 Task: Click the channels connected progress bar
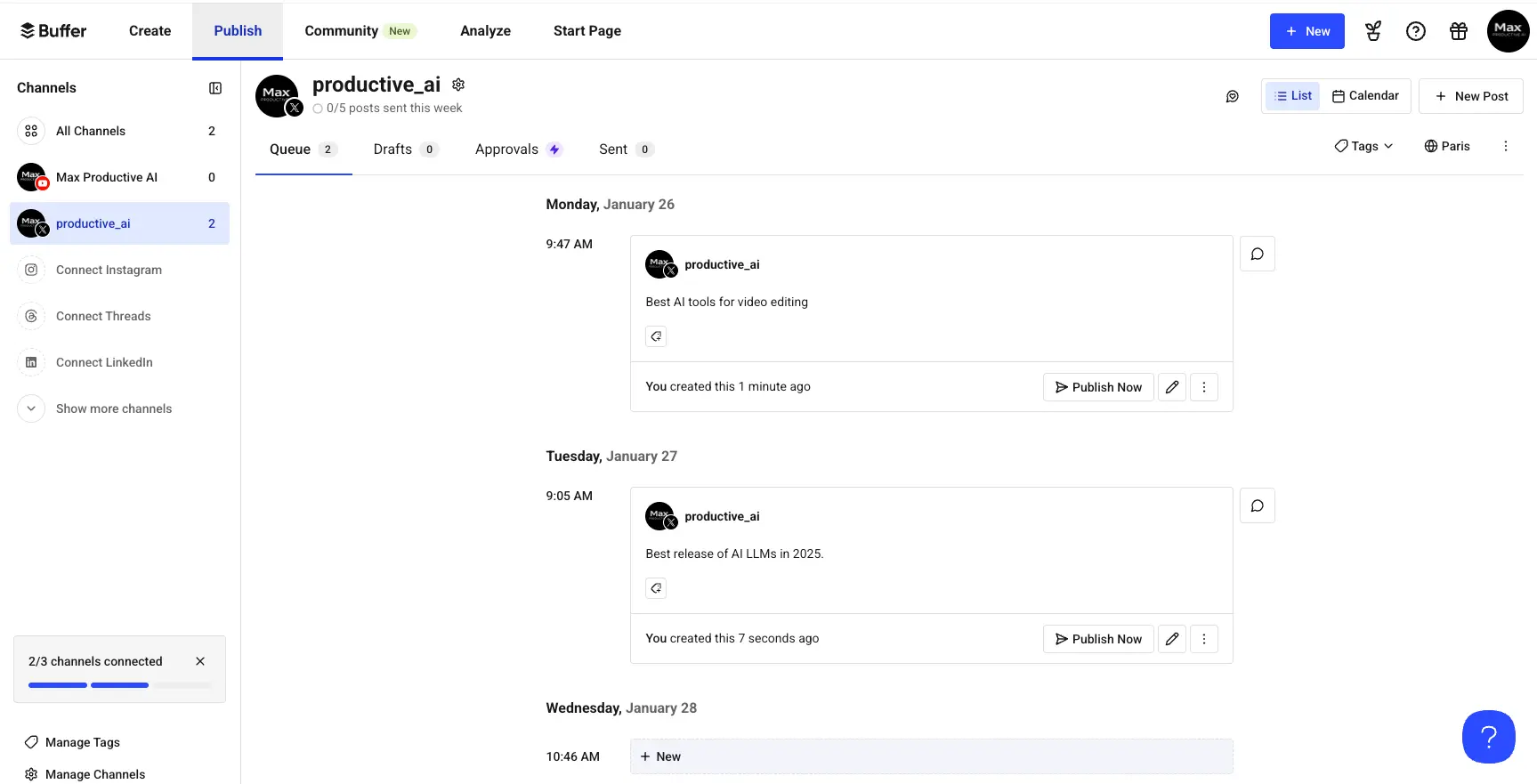[119, 685]
